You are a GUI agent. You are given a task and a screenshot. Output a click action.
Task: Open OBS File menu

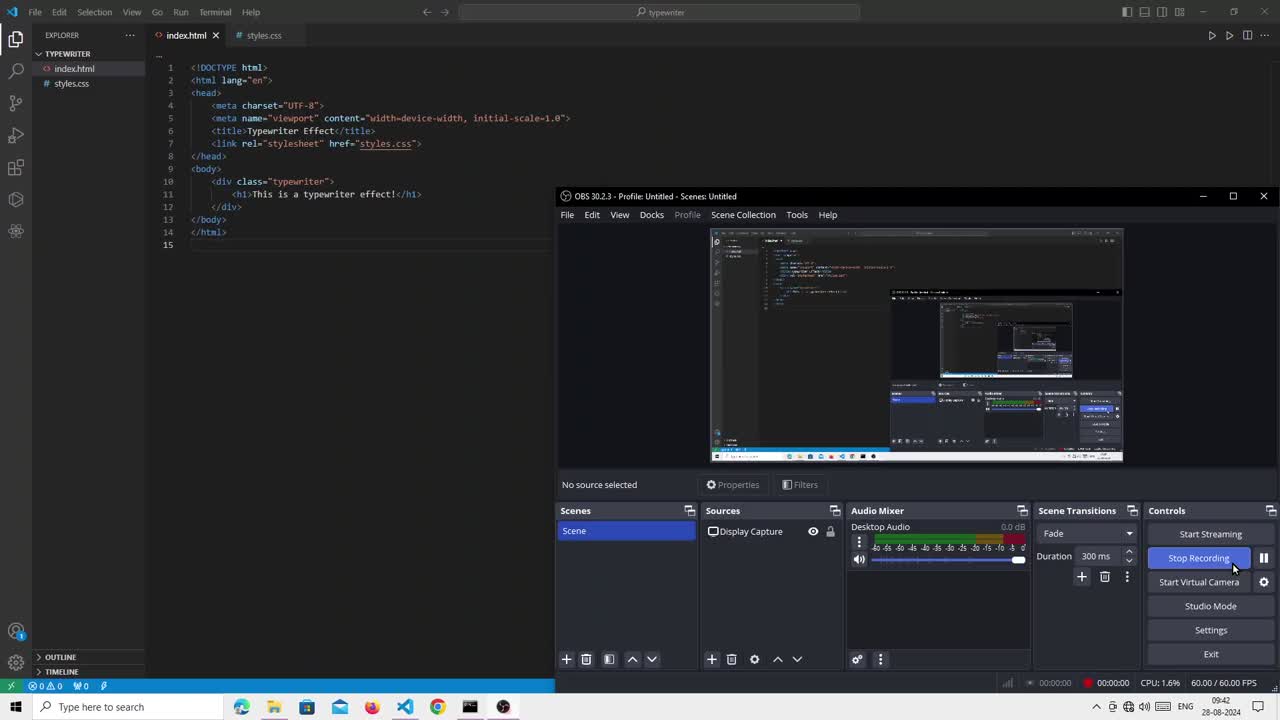coord(567,215)
